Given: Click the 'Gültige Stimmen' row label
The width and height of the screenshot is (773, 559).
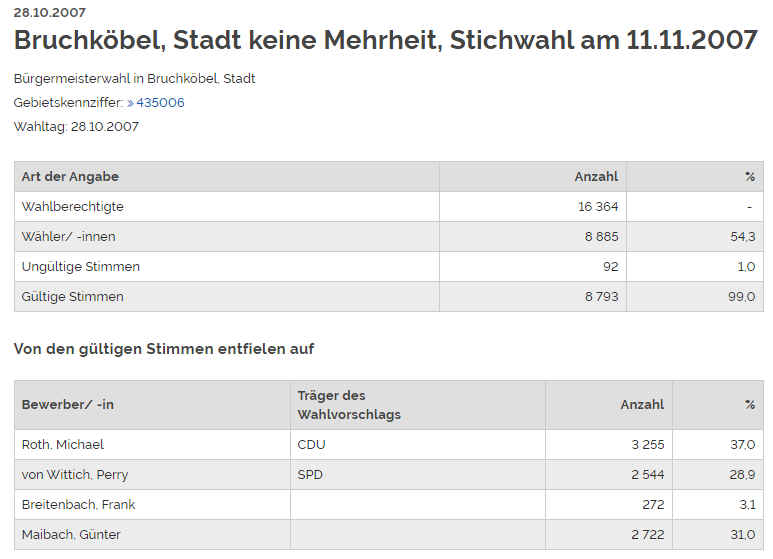Looking at the screenshot, I should (x=72, y=297).
